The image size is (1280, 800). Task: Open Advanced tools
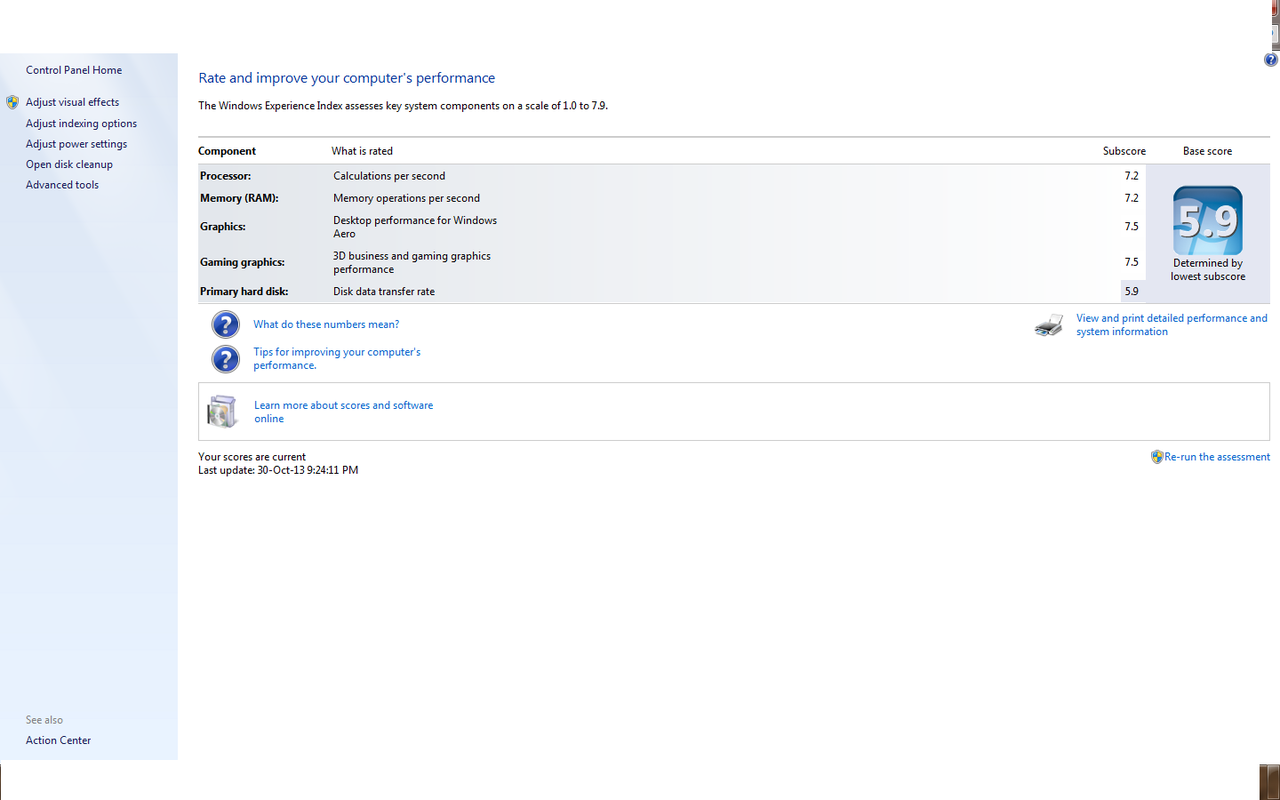tap(62, 185)
